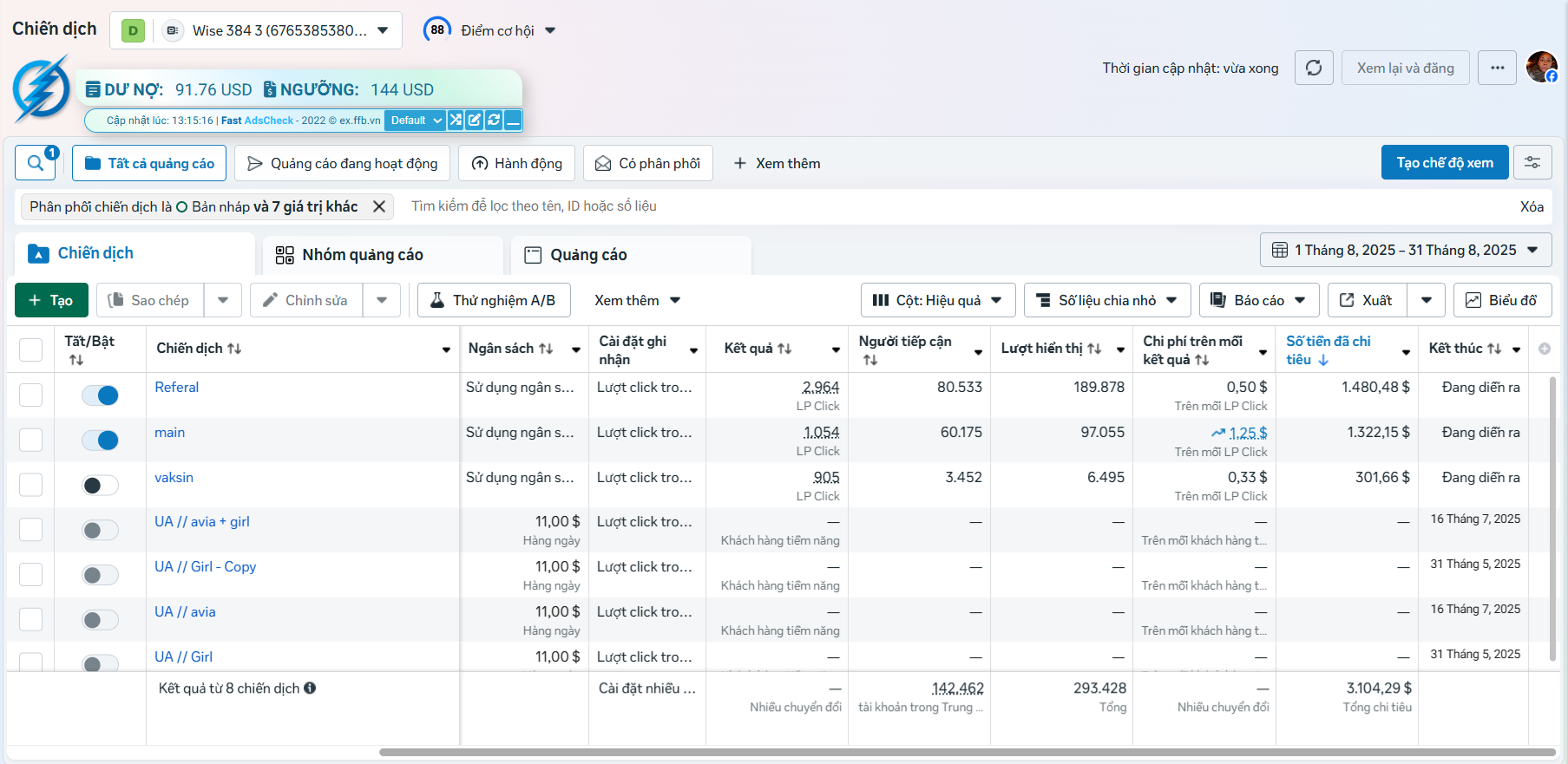The height and width of the screenshot is (764, 1568).
Task: Expand the arrow next to Chỉnh sửa
Action: pyautogui.click(x=382, y=300)
